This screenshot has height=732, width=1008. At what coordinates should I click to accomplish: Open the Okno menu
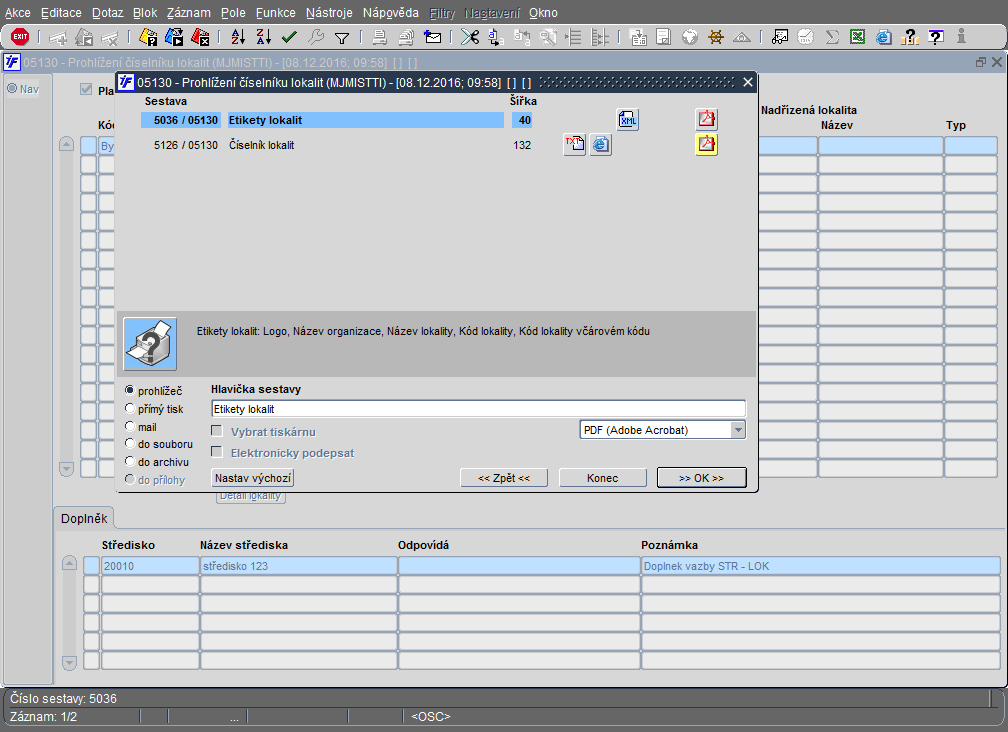click(x=543, y=13)
